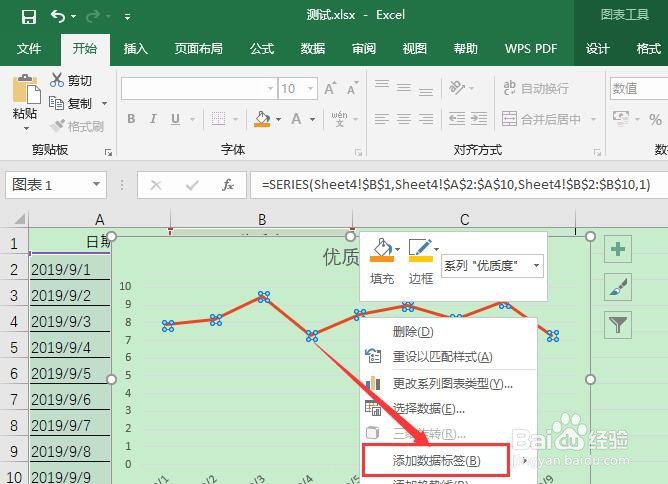This screenshot has height=484, width=668.
Task: Click the align right icon
Action: click(x=426, y=119)
